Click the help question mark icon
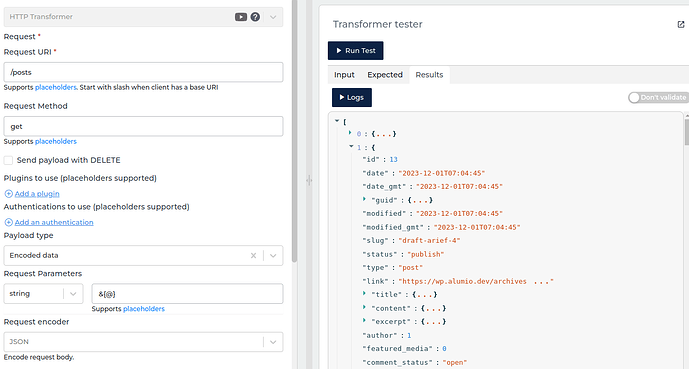The width and height of the screenshot is (689, 369). 255,17
